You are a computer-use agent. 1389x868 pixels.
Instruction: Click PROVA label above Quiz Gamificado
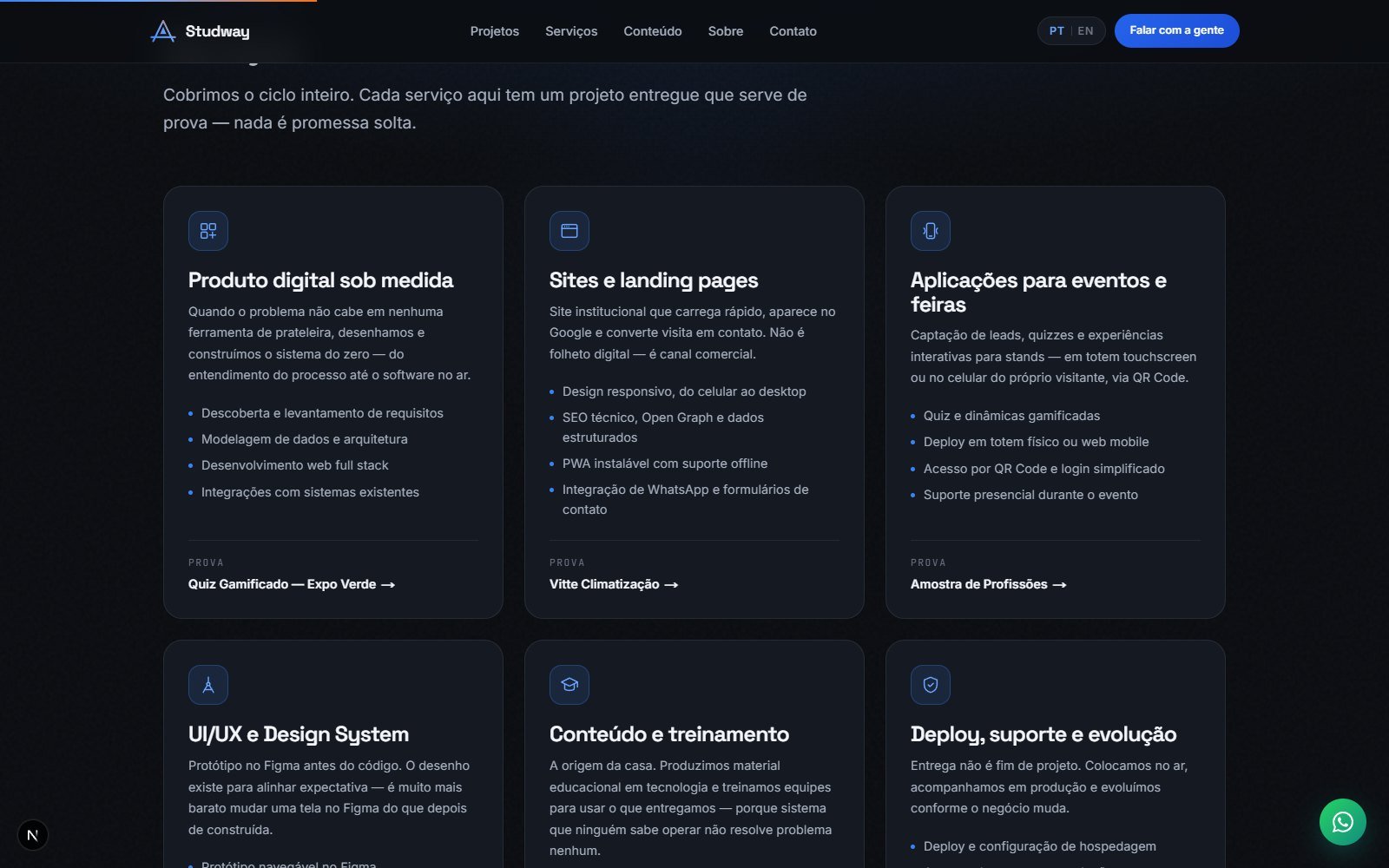pos(206,562)
